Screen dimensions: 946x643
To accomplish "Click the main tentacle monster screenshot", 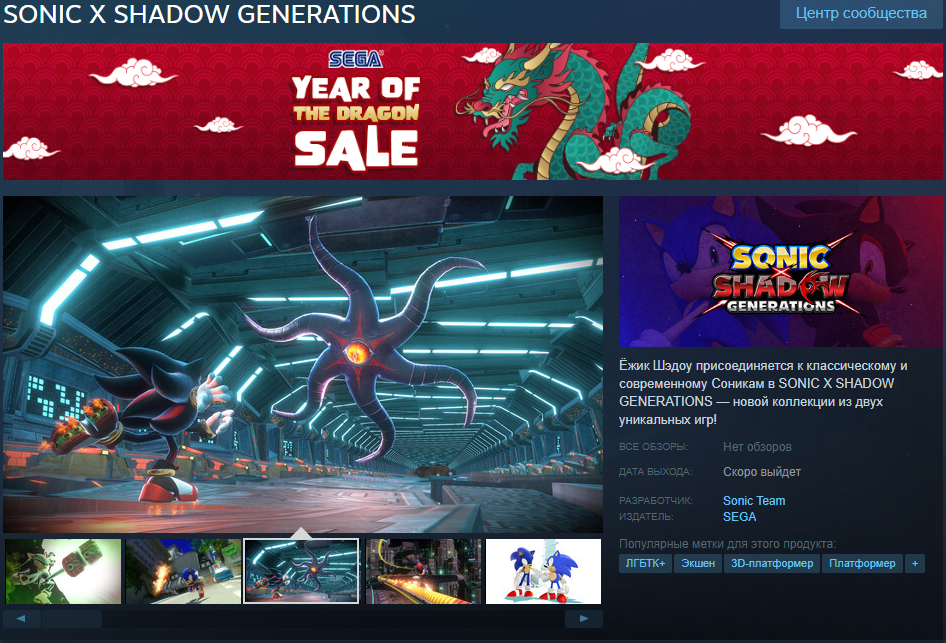I will 303,364.
